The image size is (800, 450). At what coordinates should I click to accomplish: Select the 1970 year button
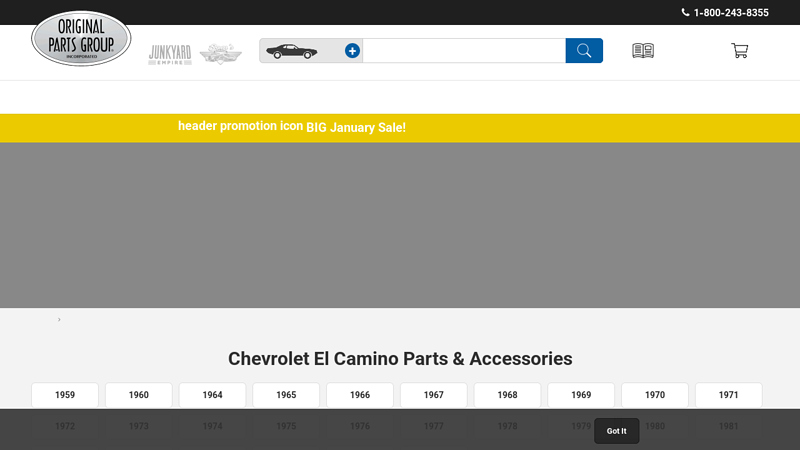click(655, 395)
